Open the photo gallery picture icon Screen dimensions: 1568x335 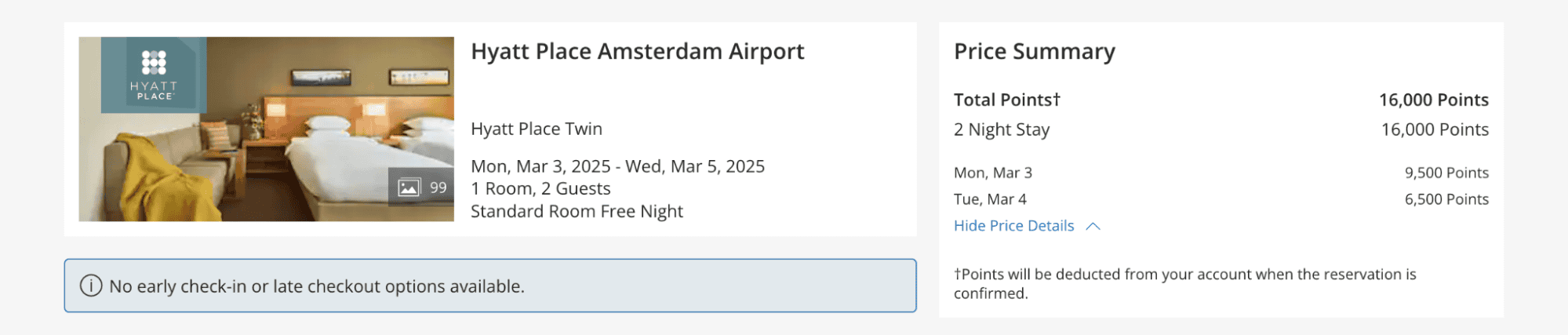(x=409, y=188)
